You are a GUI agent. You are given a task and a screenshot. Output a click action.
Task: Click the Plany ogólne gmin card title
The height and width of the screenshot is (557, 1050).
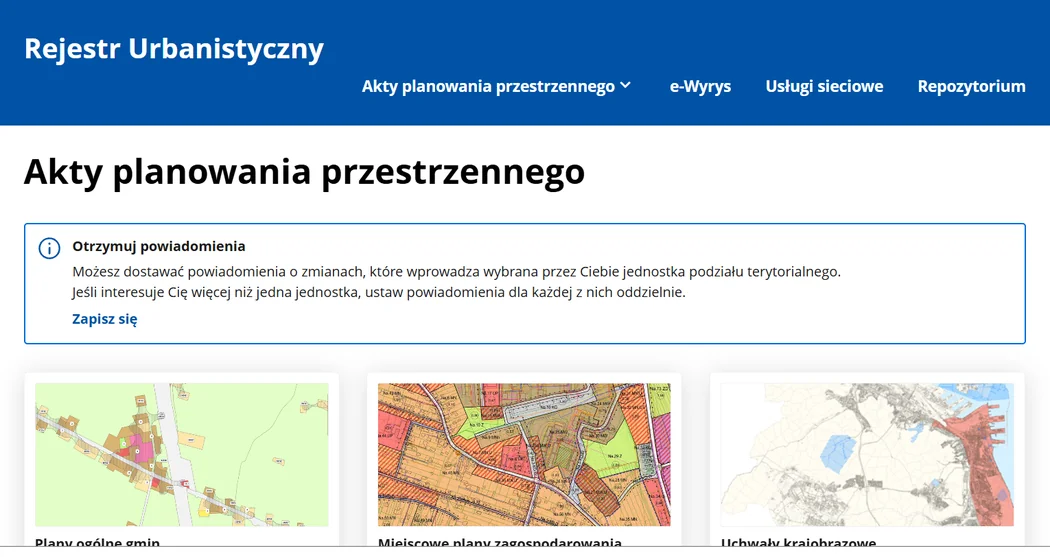point(98,542)
